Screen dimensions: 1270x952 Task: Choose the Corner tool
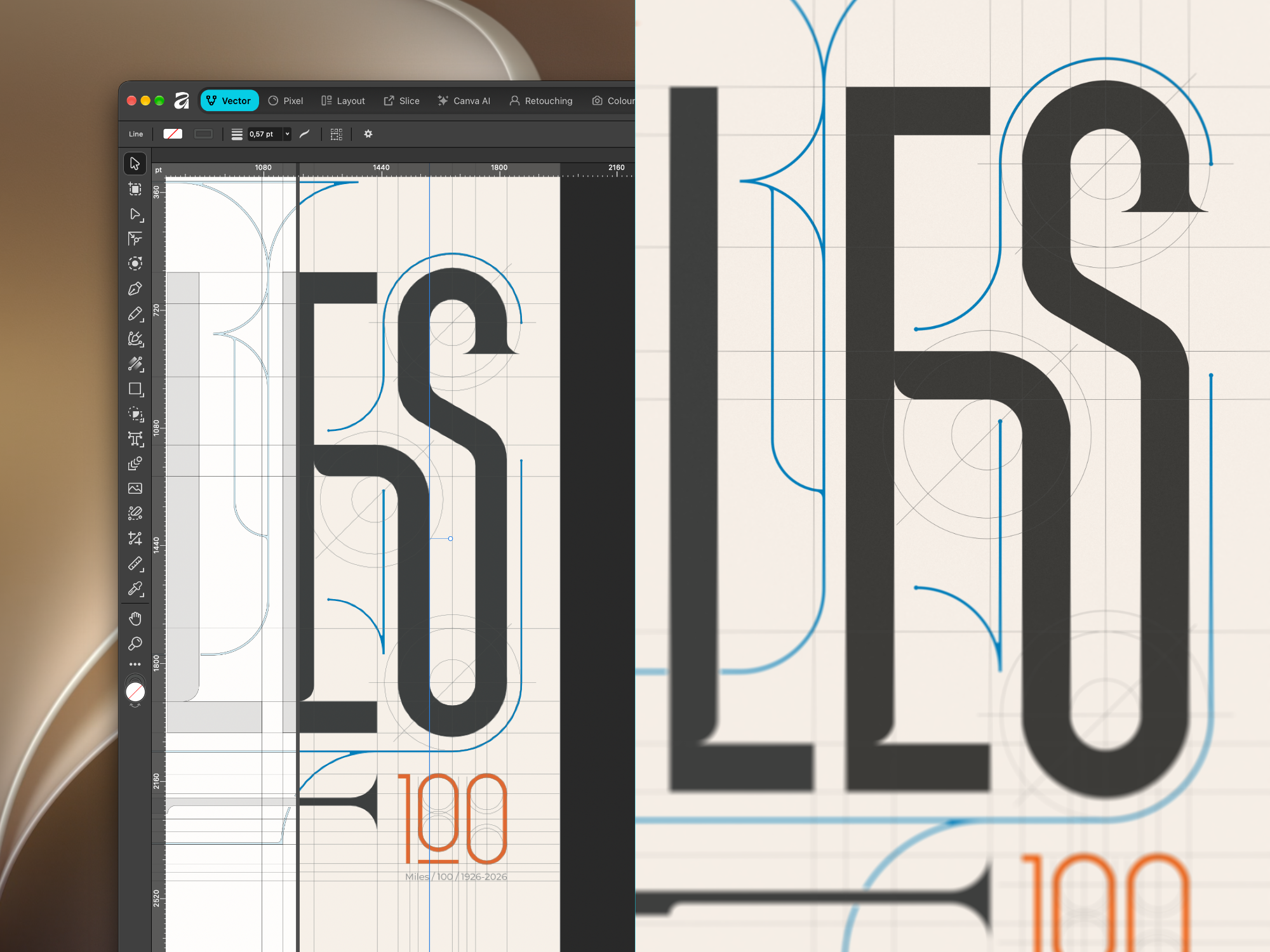click(x=135, y=239)
